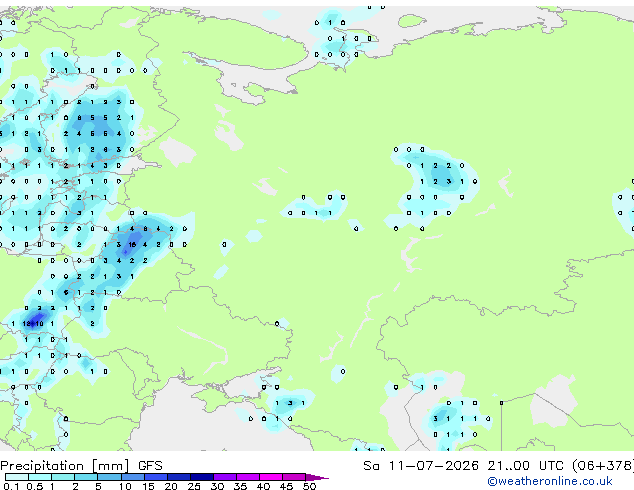Click the 5–10 mm legend color swatch

(109, 477)
